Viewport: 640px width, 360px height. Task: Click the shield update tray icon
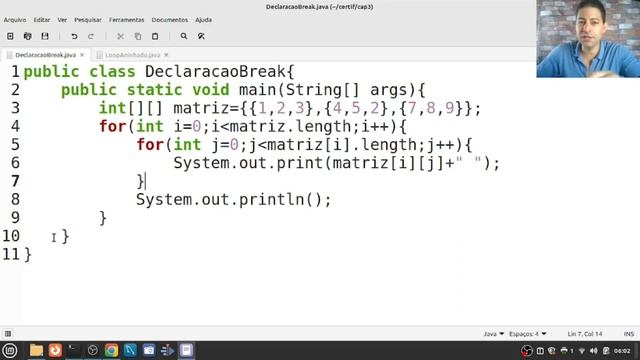coord(551,351)
